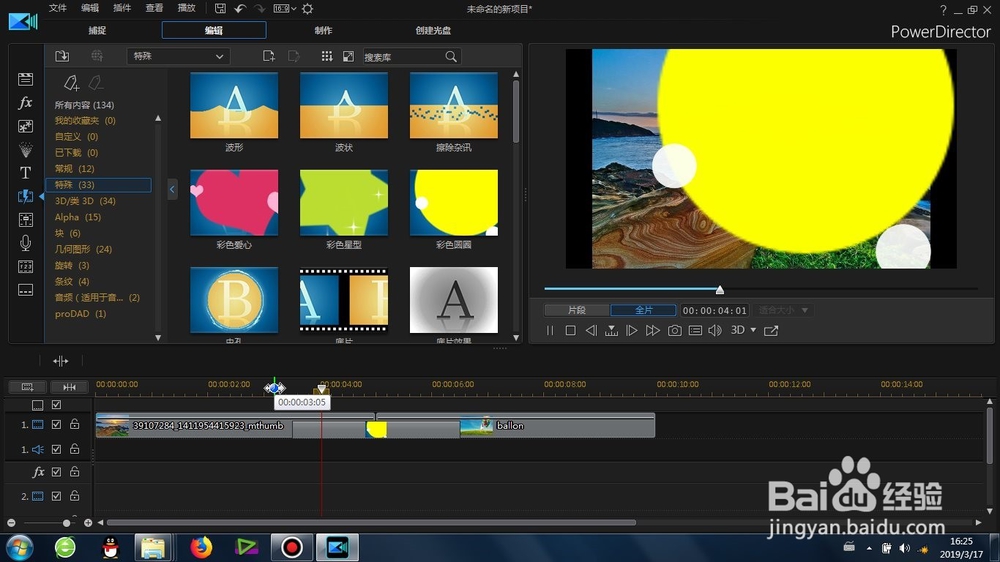Viewport: 1000px width, 562px height.
Task: Switch to the 创建光盘 tab
Action: click(433, 30)
